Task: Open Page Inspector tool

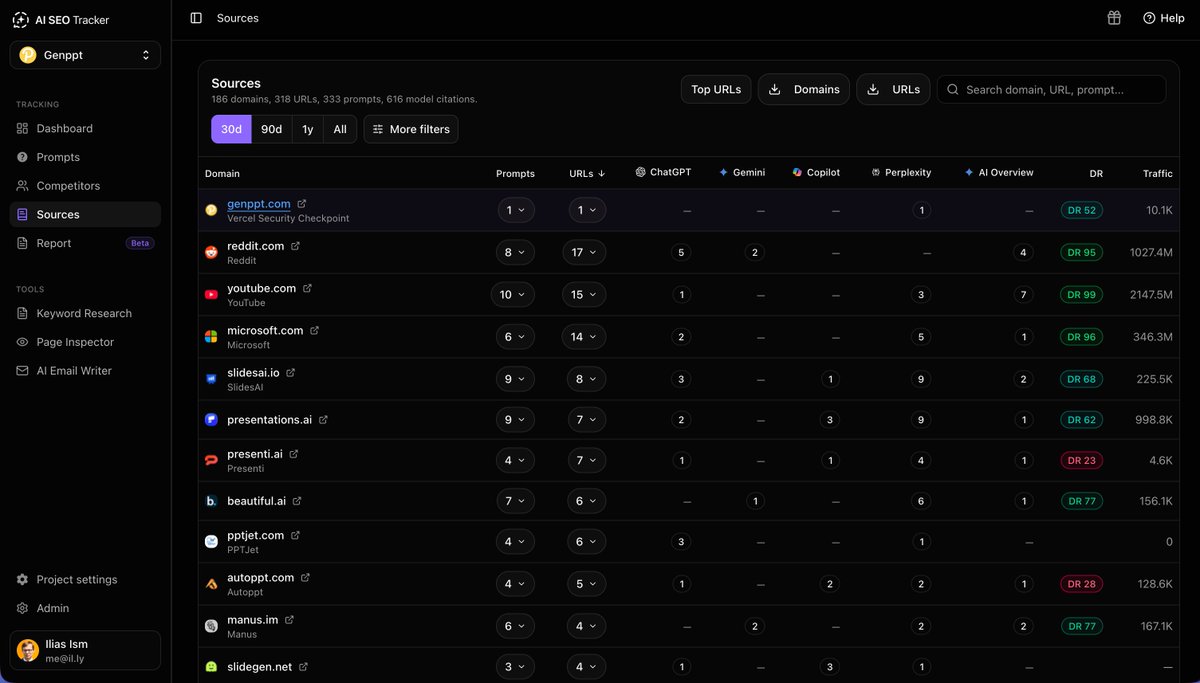Action: 85,342
